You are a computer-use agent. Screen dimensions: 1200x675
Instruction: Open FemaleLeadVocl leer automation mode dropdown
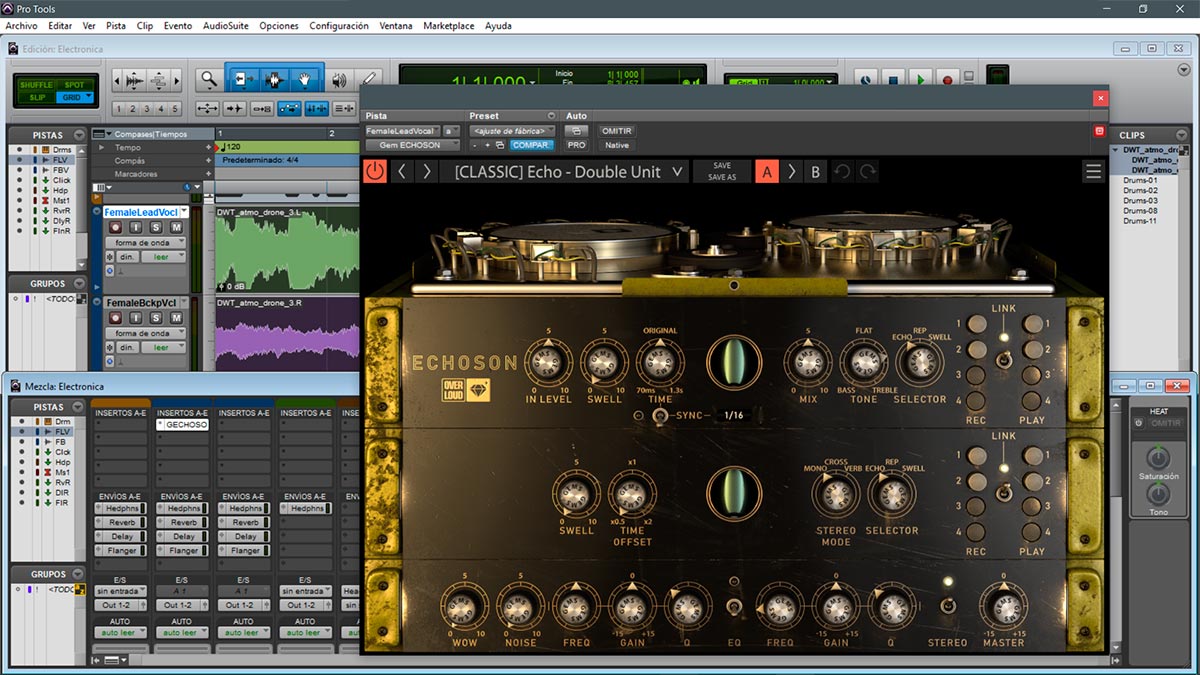click(162, 258)
